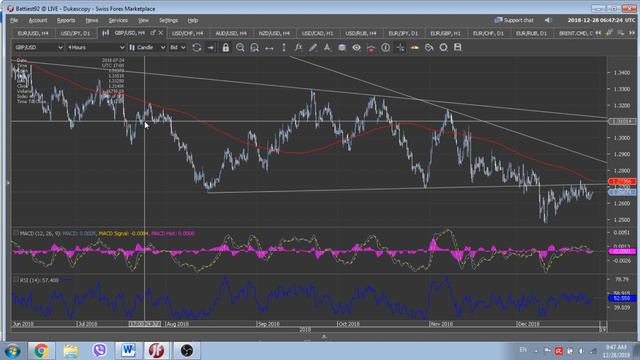Toggle the crosshair cursor icon
This screenshot has width=640, height=360.
click(400, 47)
